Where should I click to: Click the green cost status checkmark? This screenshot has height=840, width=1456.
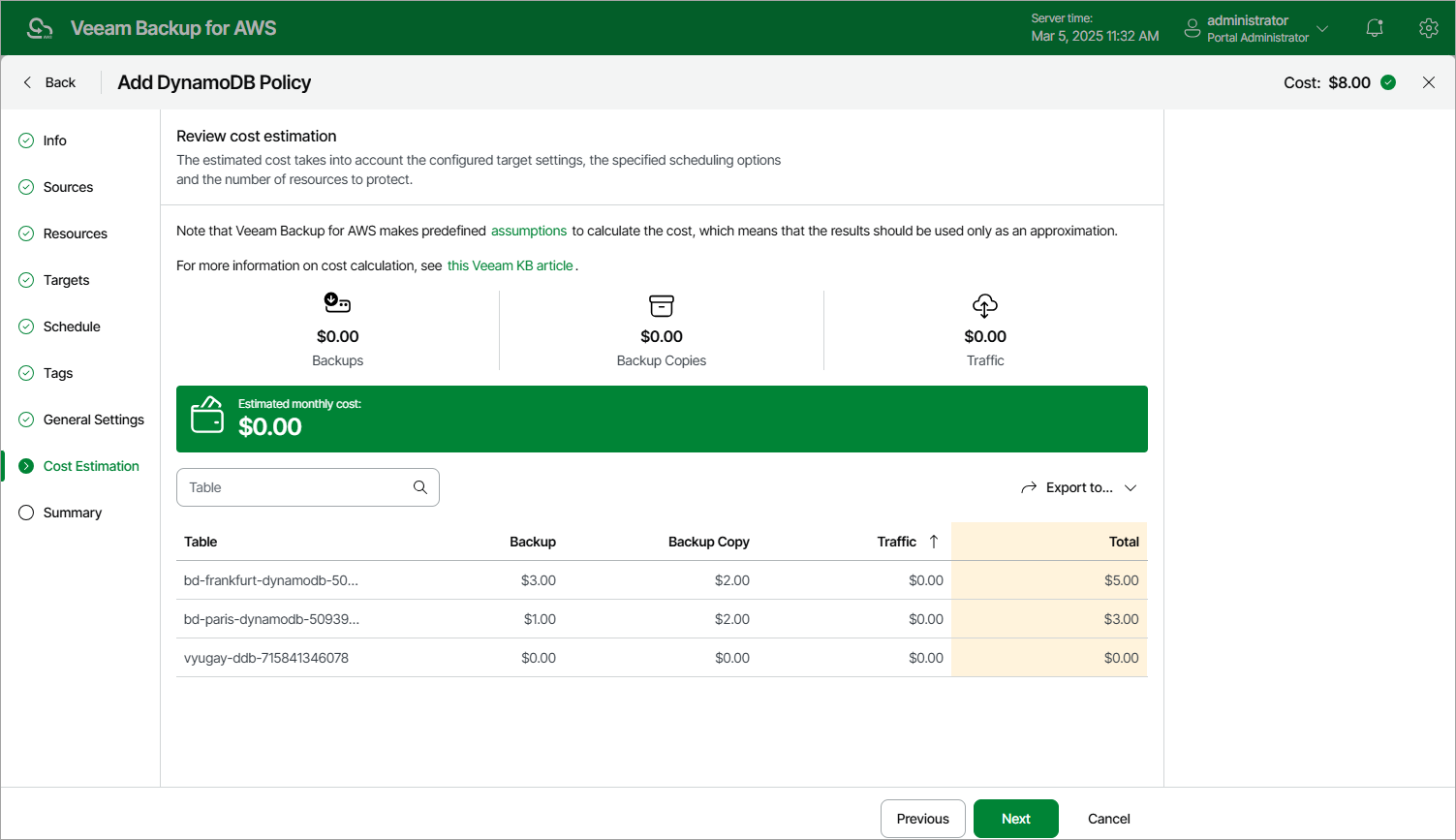(1388, 82)
